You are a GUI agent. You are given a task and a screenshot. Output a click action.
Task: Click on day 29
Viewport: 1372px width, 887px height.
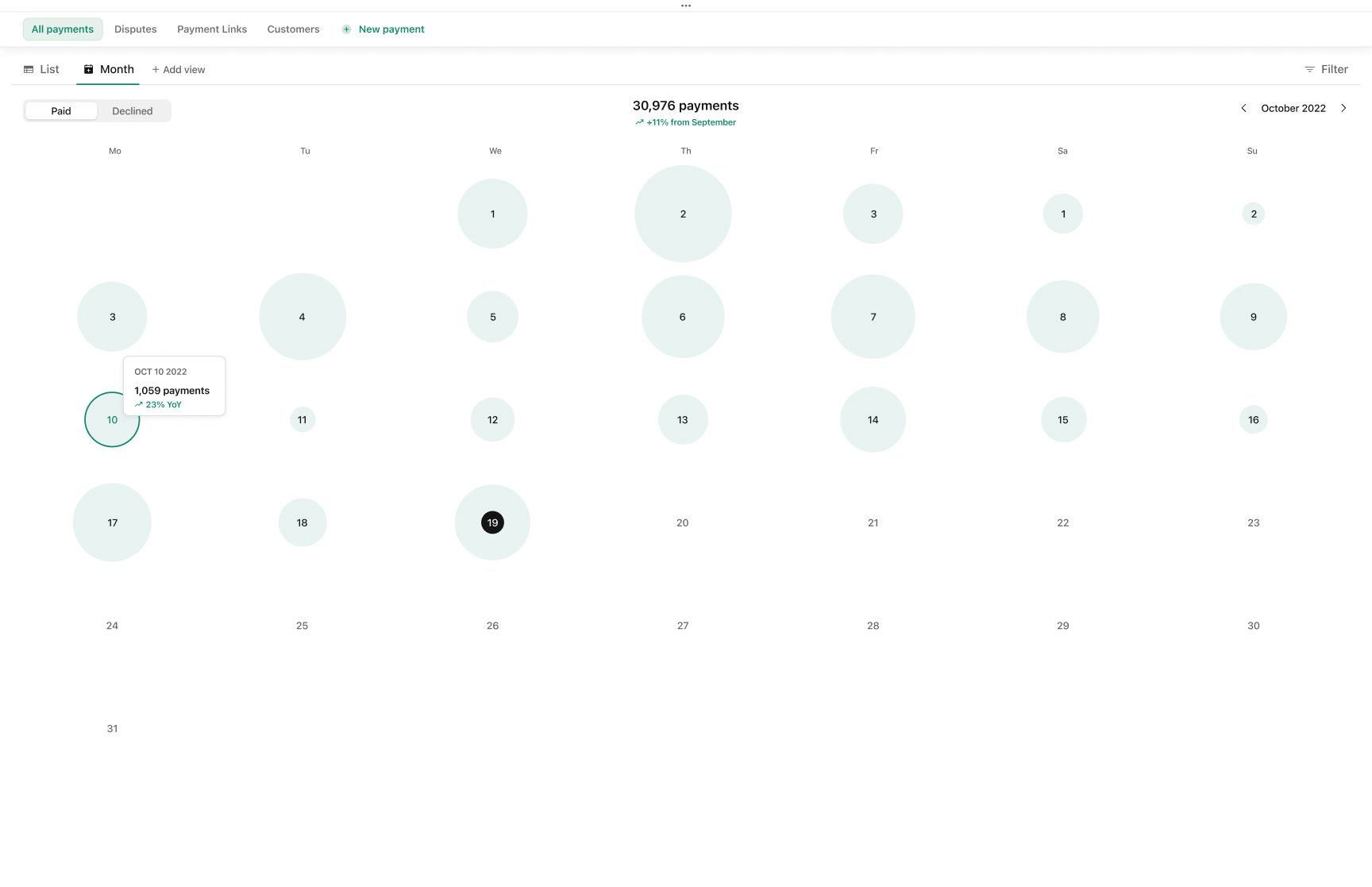click(x=1063, y=626)
